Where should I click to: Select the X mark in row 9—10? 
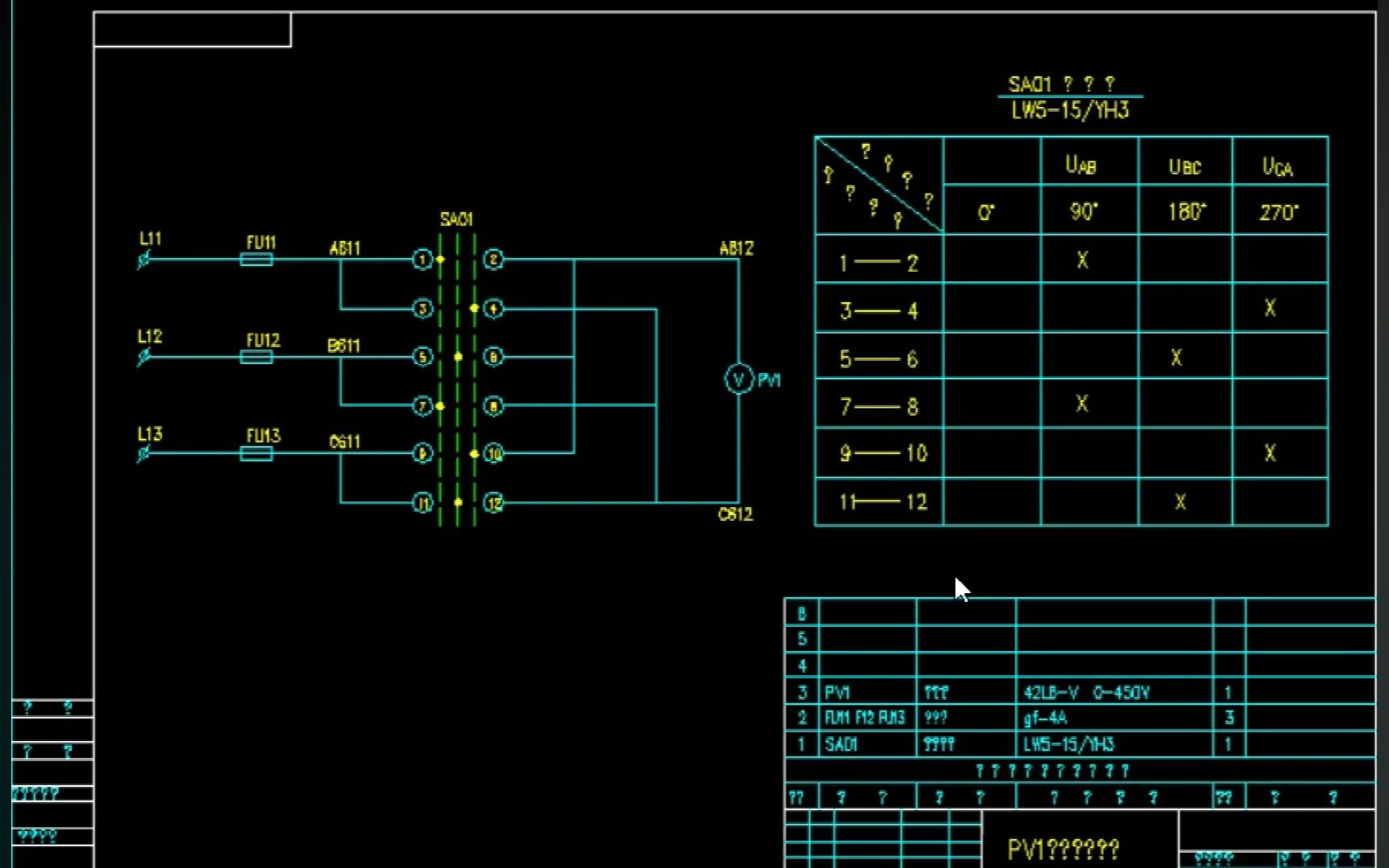pos(1270,453)
